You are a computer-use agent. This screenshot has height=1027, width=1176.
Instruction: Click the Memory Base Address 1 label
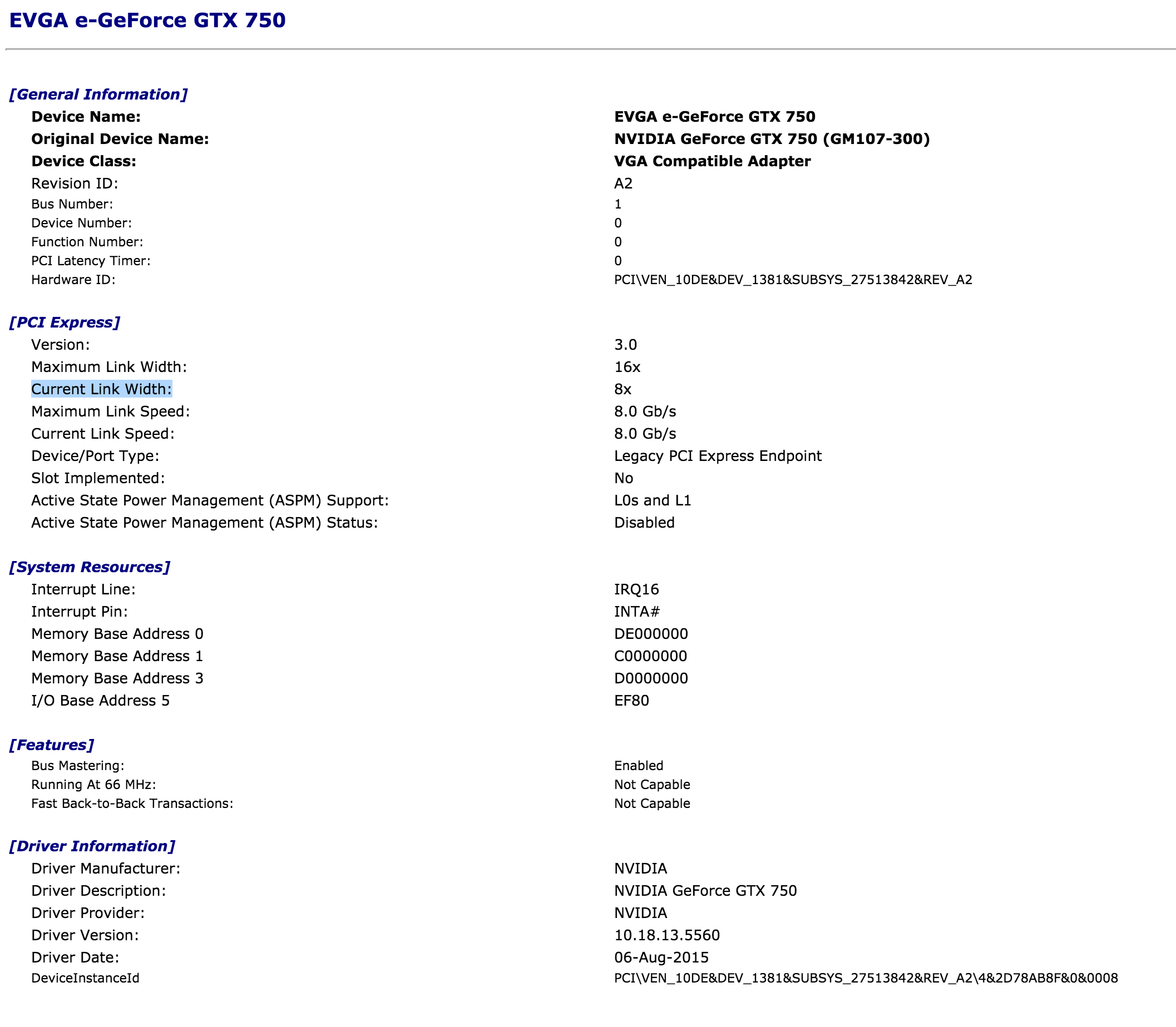pyautogui.click(x=117, y=656)
